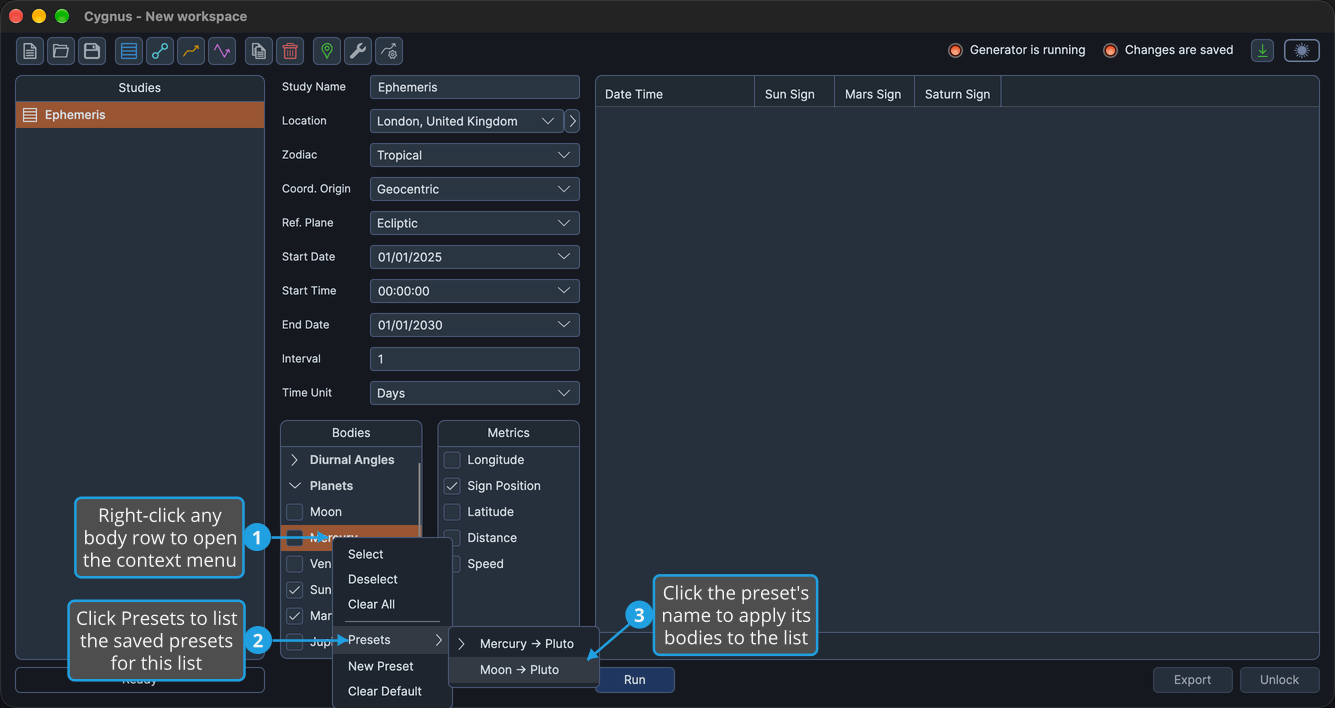Click the save floppy disk icon

point(92,51)
